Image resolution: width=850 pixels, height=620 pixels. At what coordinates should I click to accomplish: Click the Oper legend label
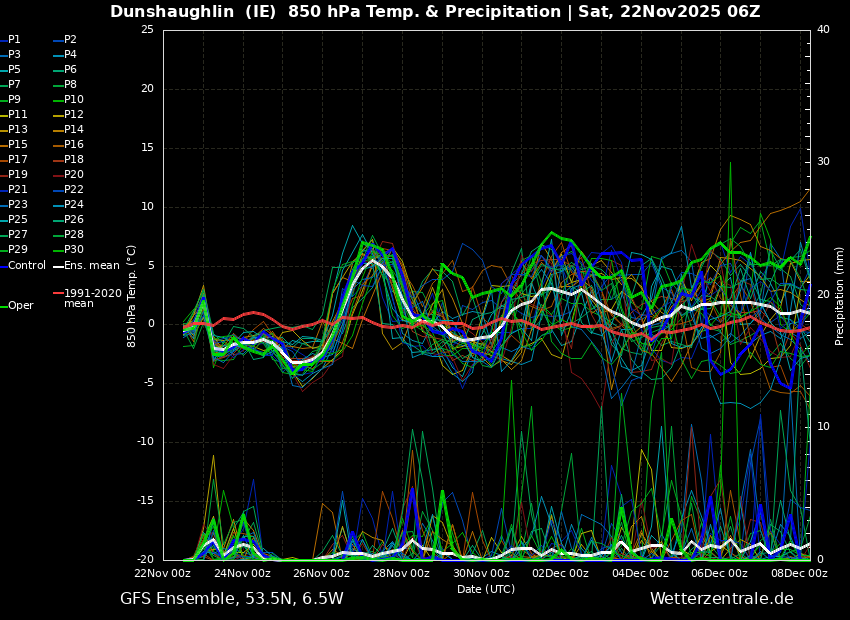pos(21,306)
